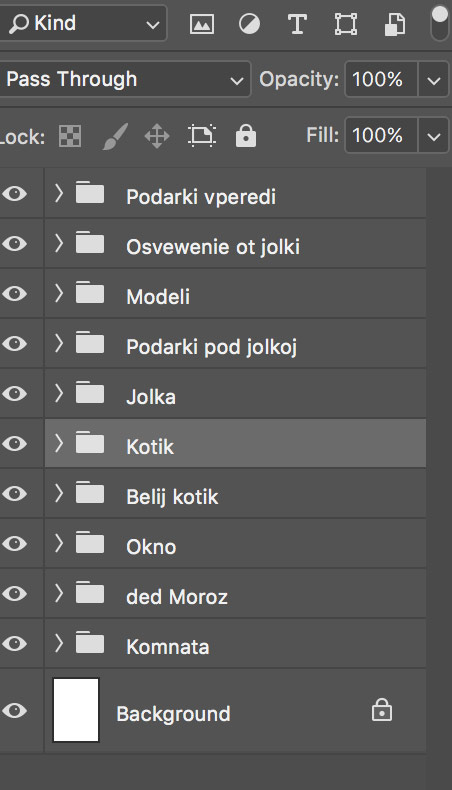
Task: Filter for shape layers icon
Action: pos(346,24)
